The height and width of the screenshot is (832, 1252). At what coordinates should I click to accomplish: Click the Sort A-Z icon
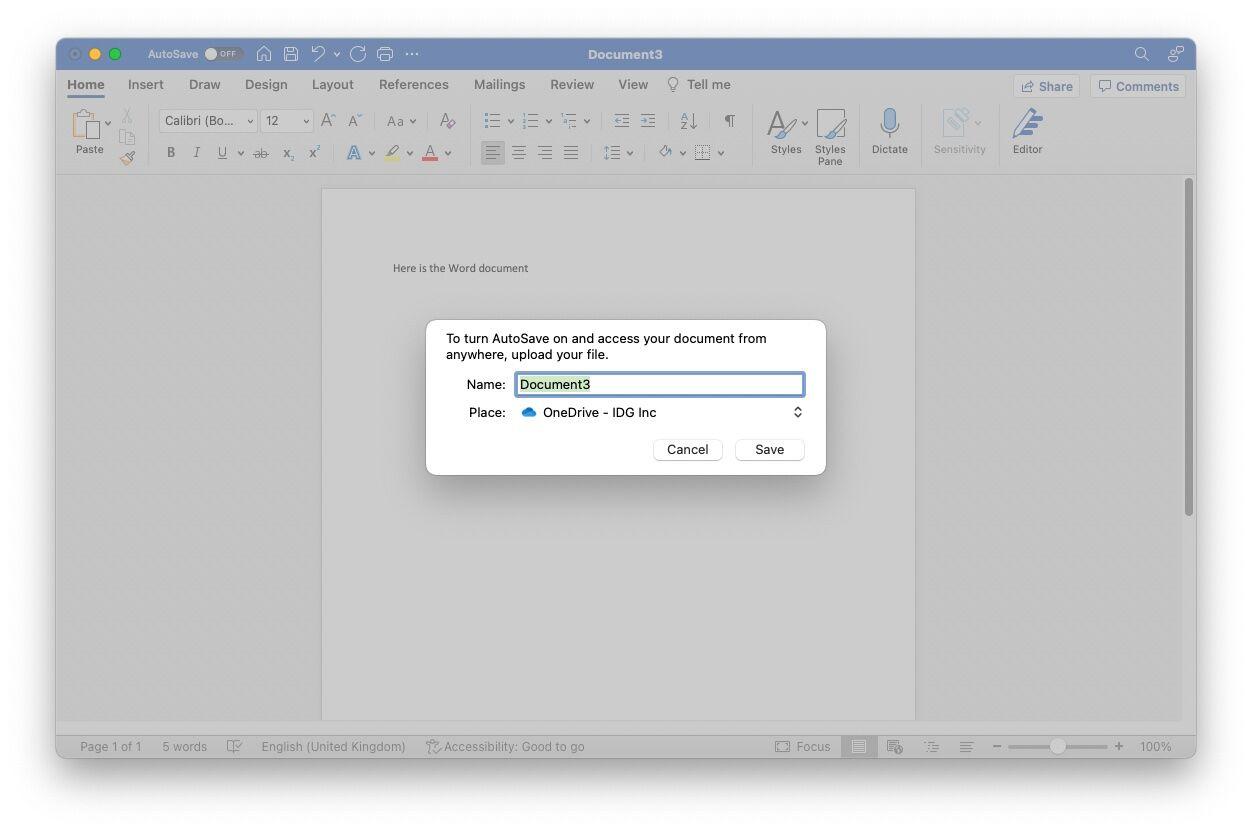click(x=689, y=121)
